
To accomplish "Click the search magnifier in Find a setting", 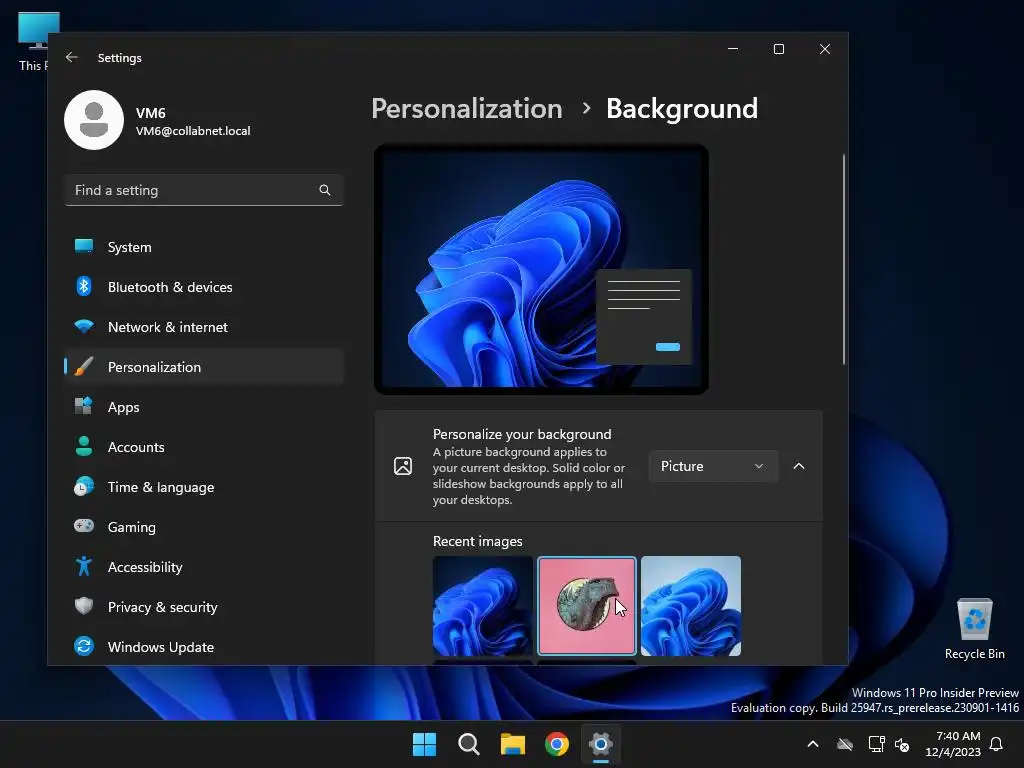I will pos(325,190).
